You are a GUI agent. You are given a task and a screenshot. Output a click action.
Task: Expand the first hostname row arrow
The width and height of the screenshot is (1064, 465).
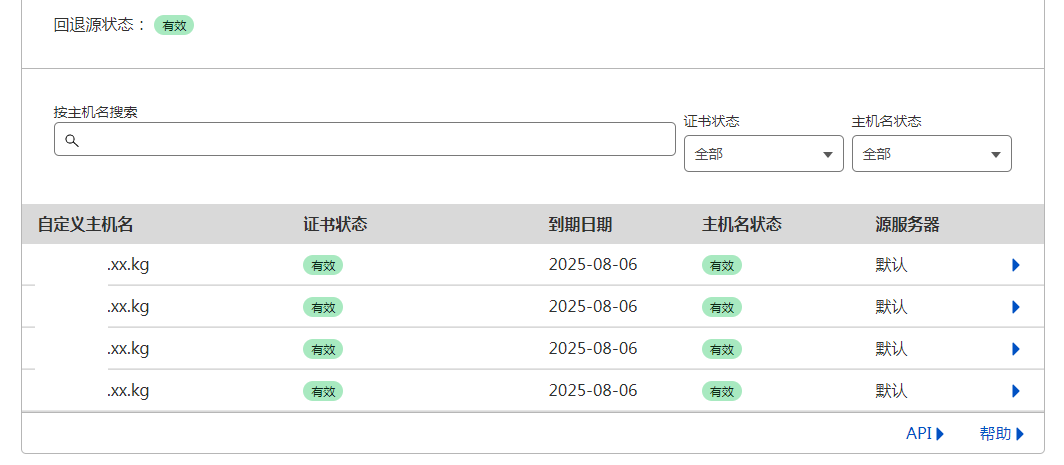pyautogui.click(x=1016, y=265)
